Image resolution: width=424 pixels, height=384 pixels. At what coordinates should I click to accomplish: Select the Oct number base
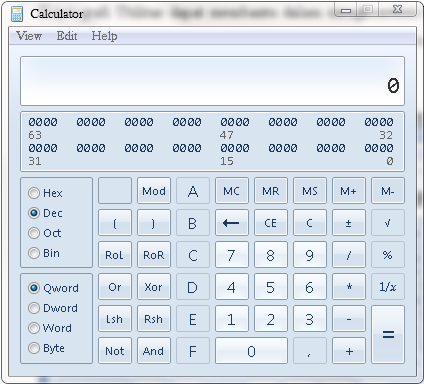pos(45,233)
